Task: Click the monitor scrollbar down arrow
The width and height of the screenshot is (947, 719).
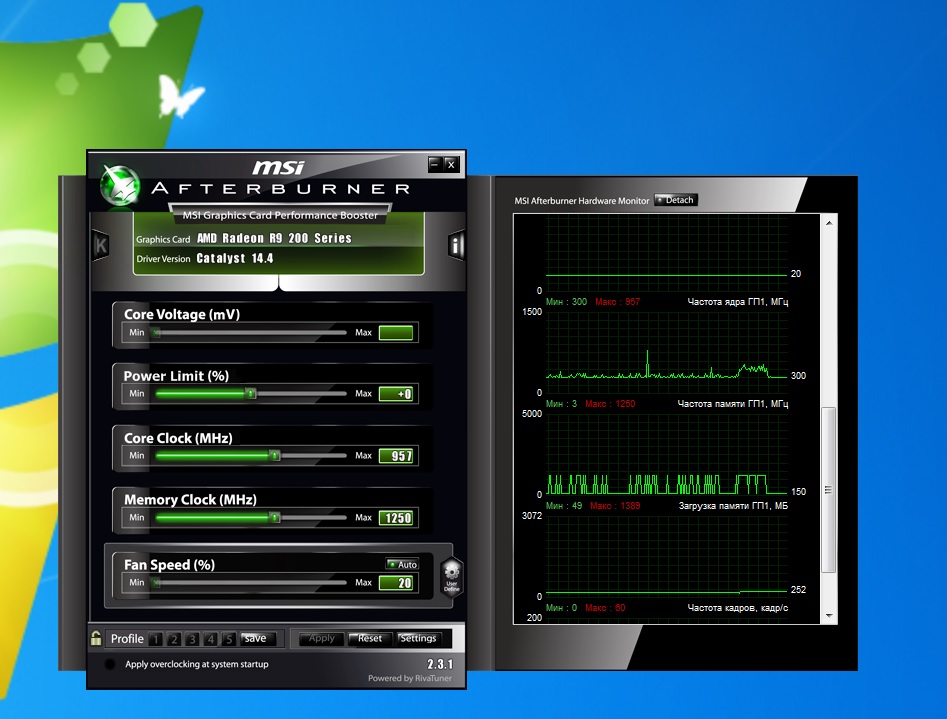Action: (829, 616)
